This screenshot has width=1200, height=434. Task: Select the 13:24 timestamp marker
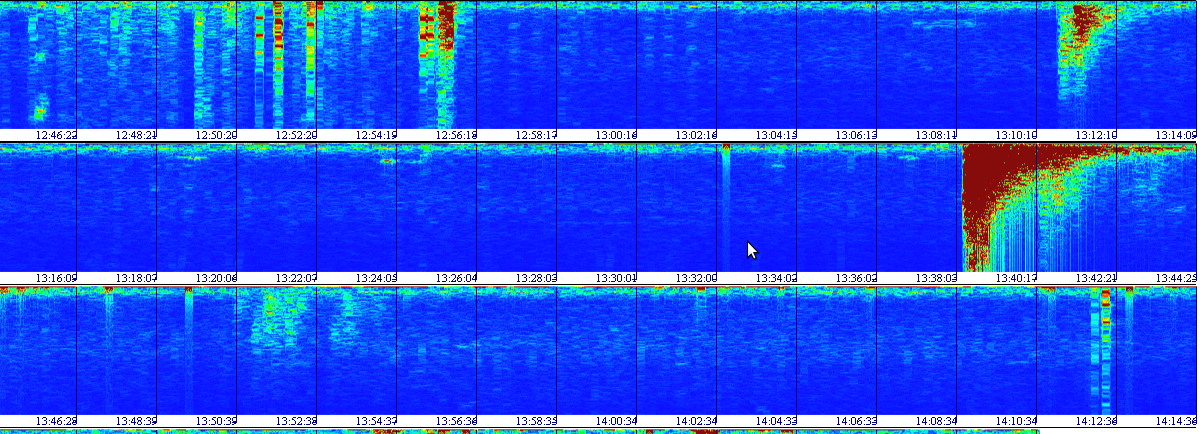[x=376, y=278]
